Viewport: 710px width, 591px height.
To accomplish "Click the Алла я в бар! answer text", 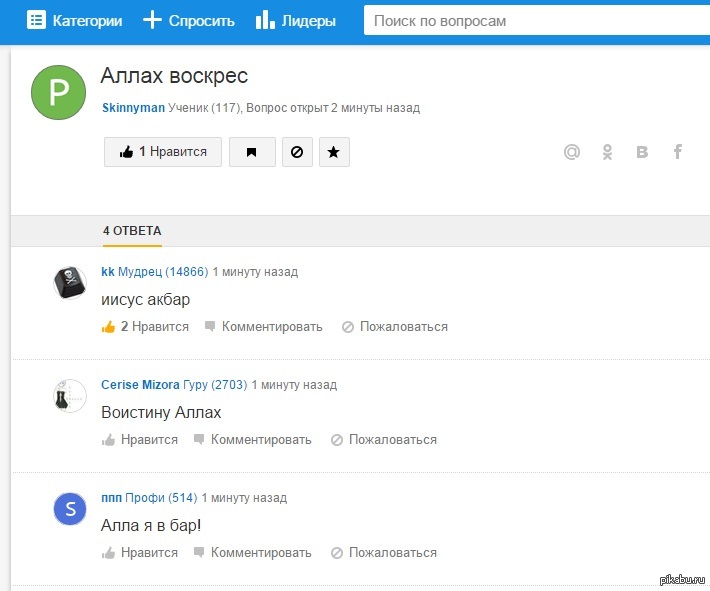I will pos(151,526).
